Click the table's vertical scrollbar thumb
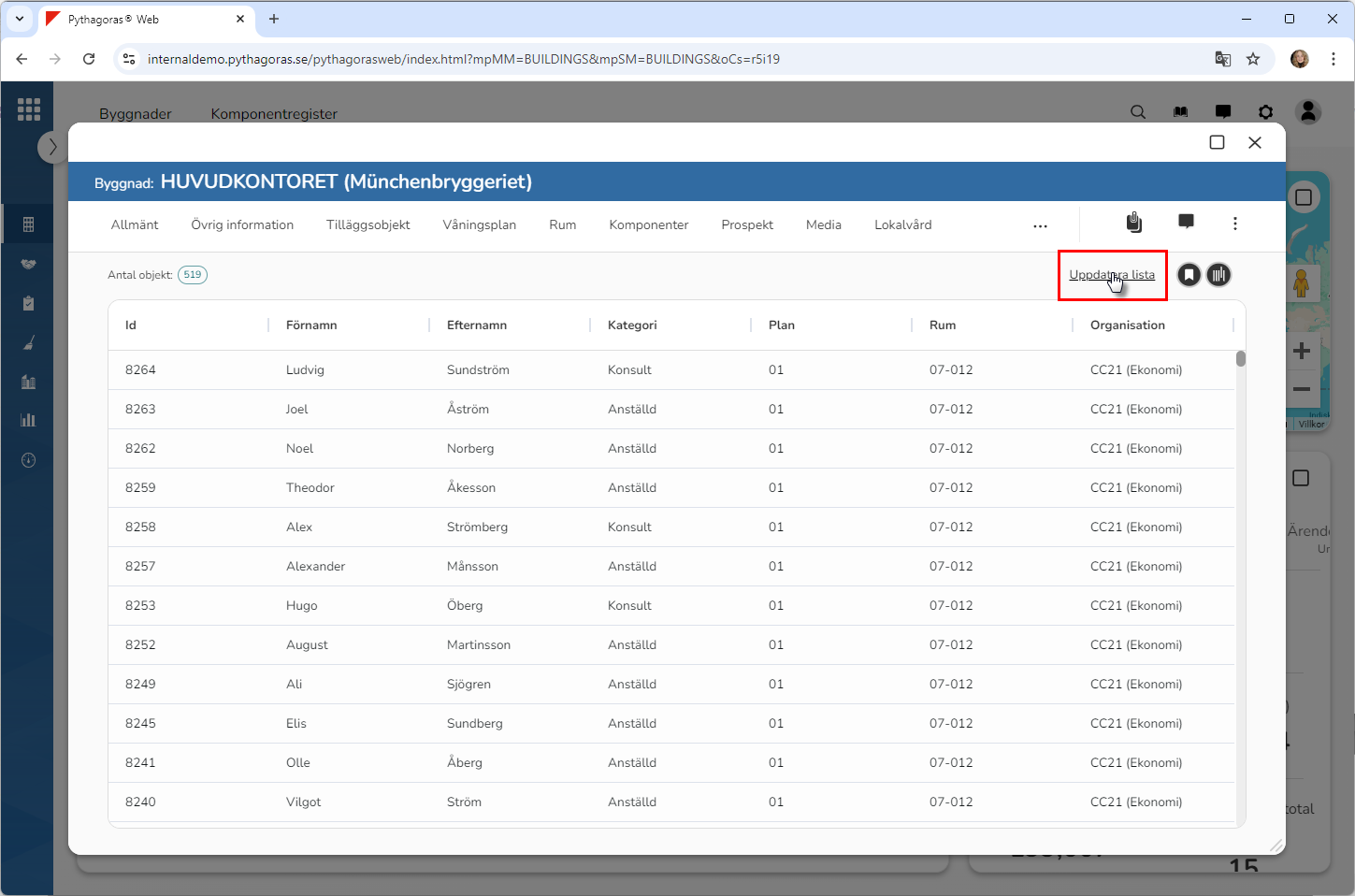 [1241, 359]
